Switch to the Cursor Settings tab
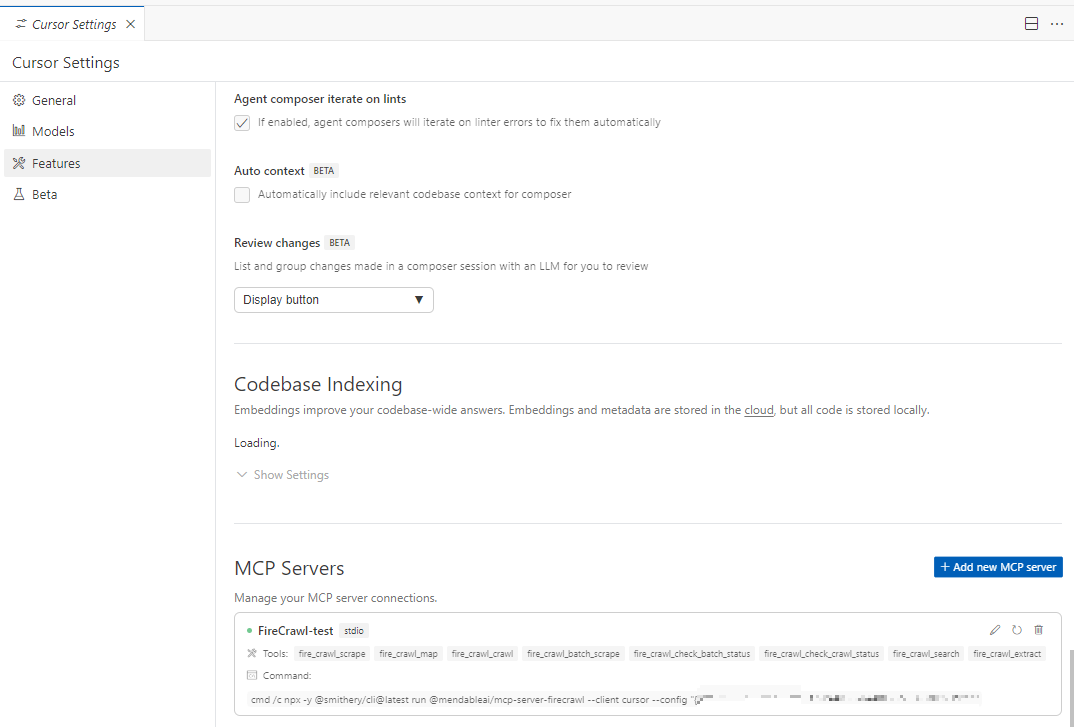1074x727 pixels. click(x=72, y=24)
